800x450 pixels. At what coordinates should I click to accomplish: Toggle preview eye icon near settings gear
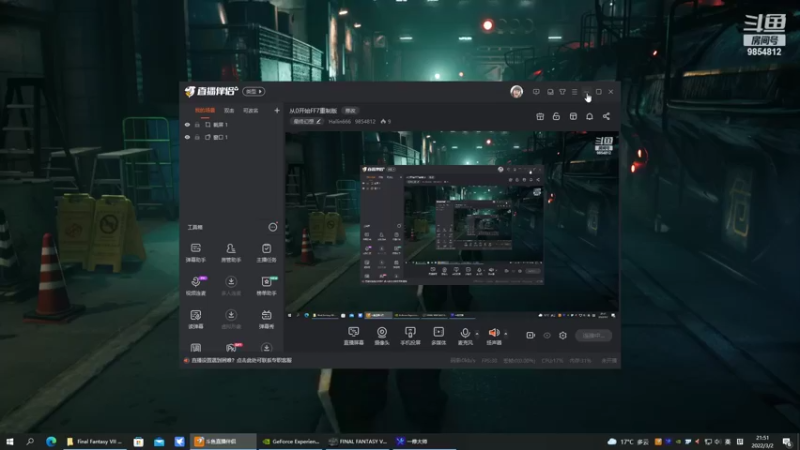[547, 335]
